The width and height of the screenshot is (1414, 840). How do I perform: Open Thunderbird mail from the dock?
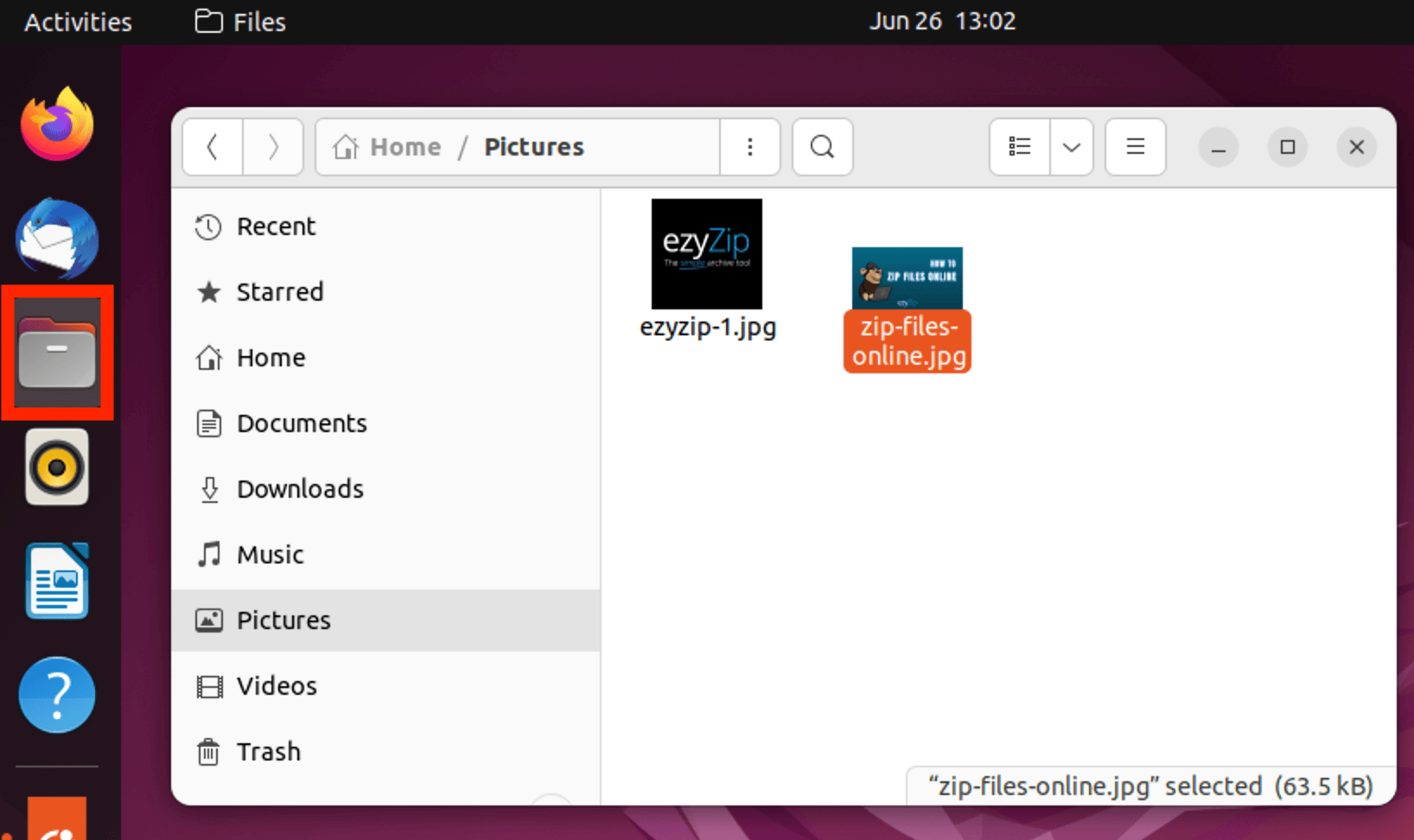click(x=57, y=239)
